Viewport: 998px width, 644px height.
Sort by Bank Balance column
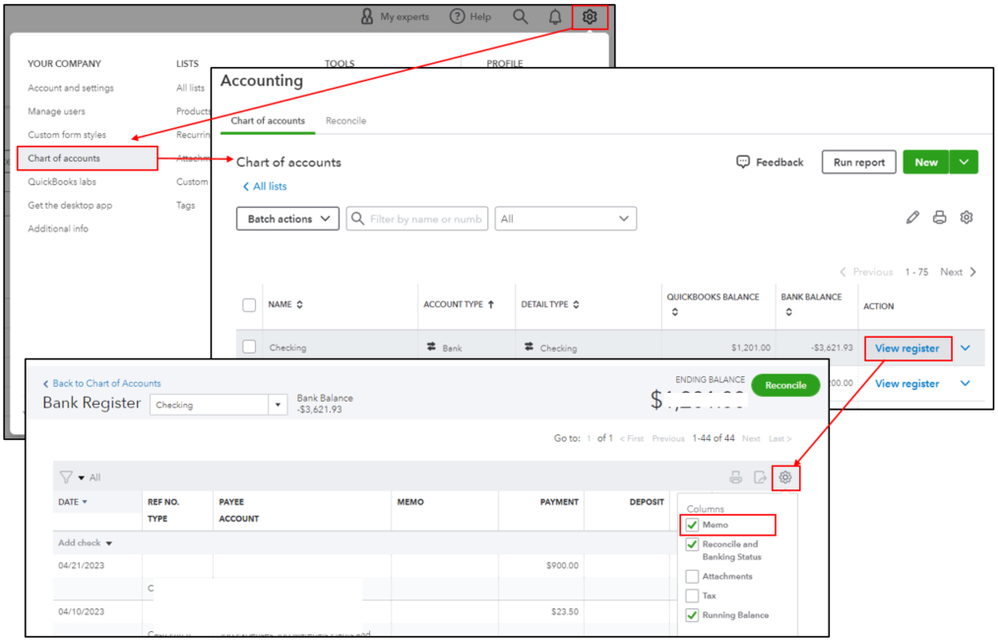[789, 312]
